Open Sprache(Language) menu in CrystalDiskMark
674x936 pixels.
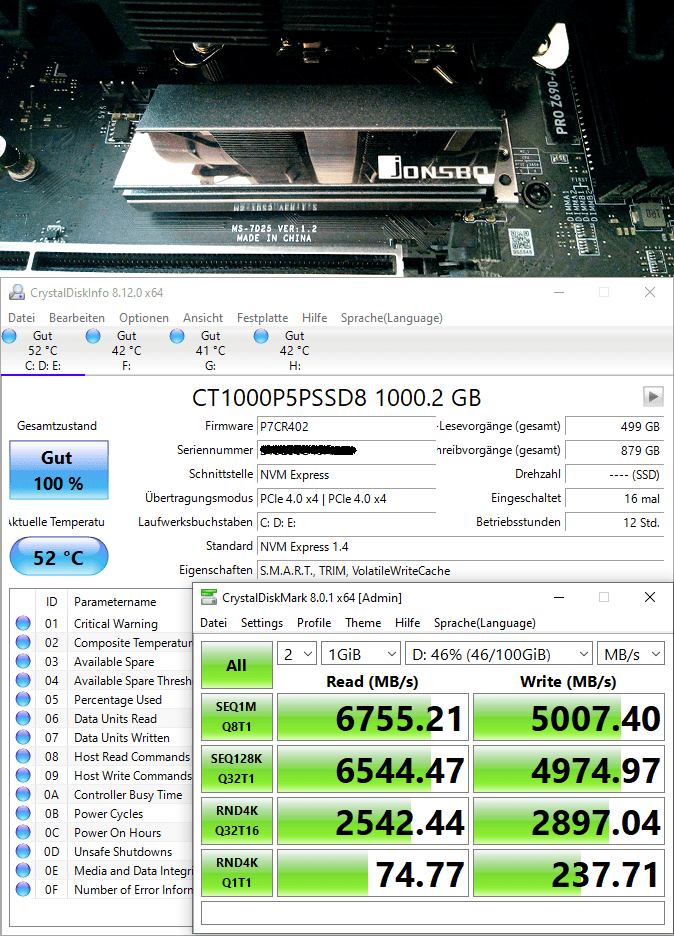coord(485,623)
